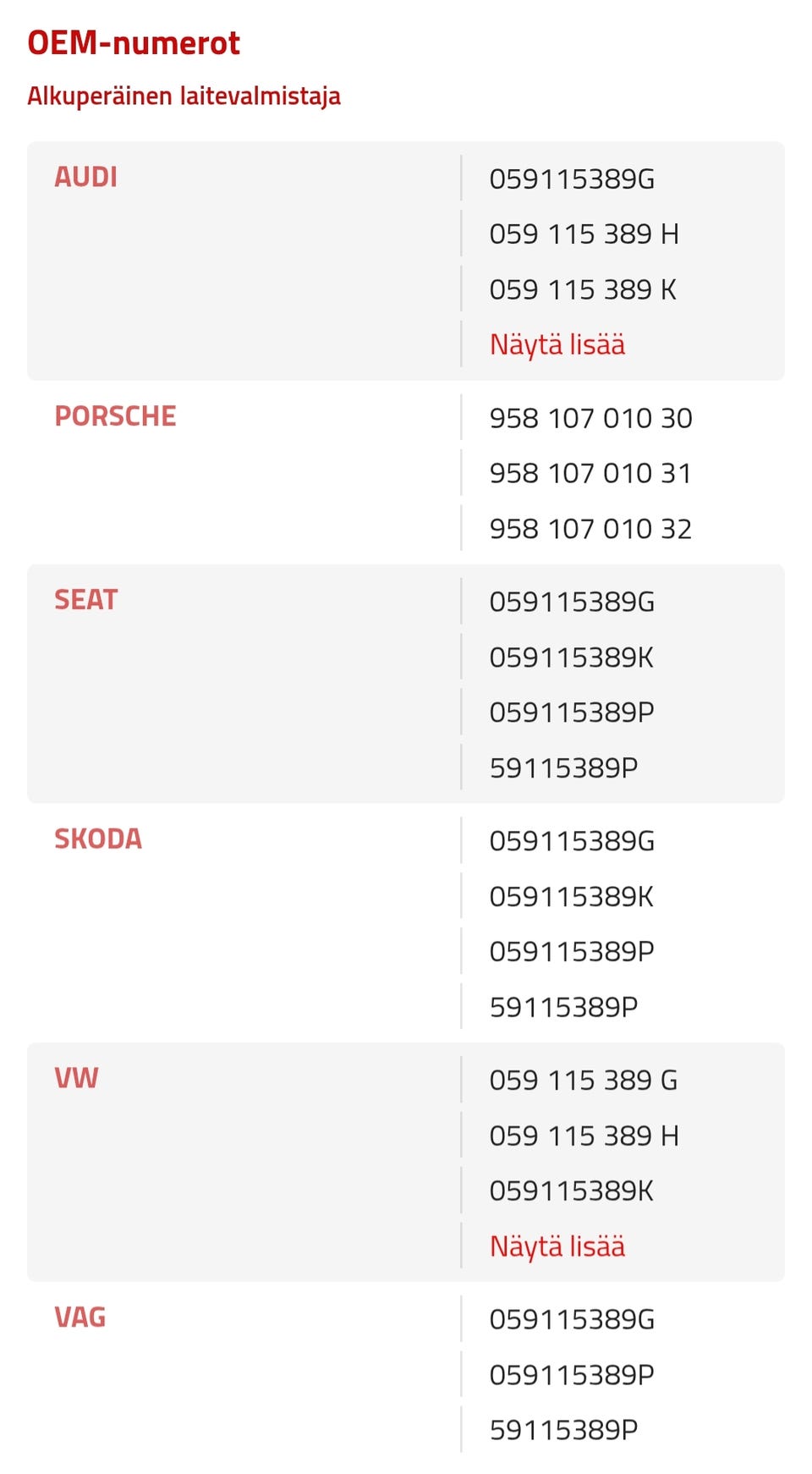This screenshot has height=1474, width=812.
Task: Click SKODA number 059115389G
Action: coord(572,841)
